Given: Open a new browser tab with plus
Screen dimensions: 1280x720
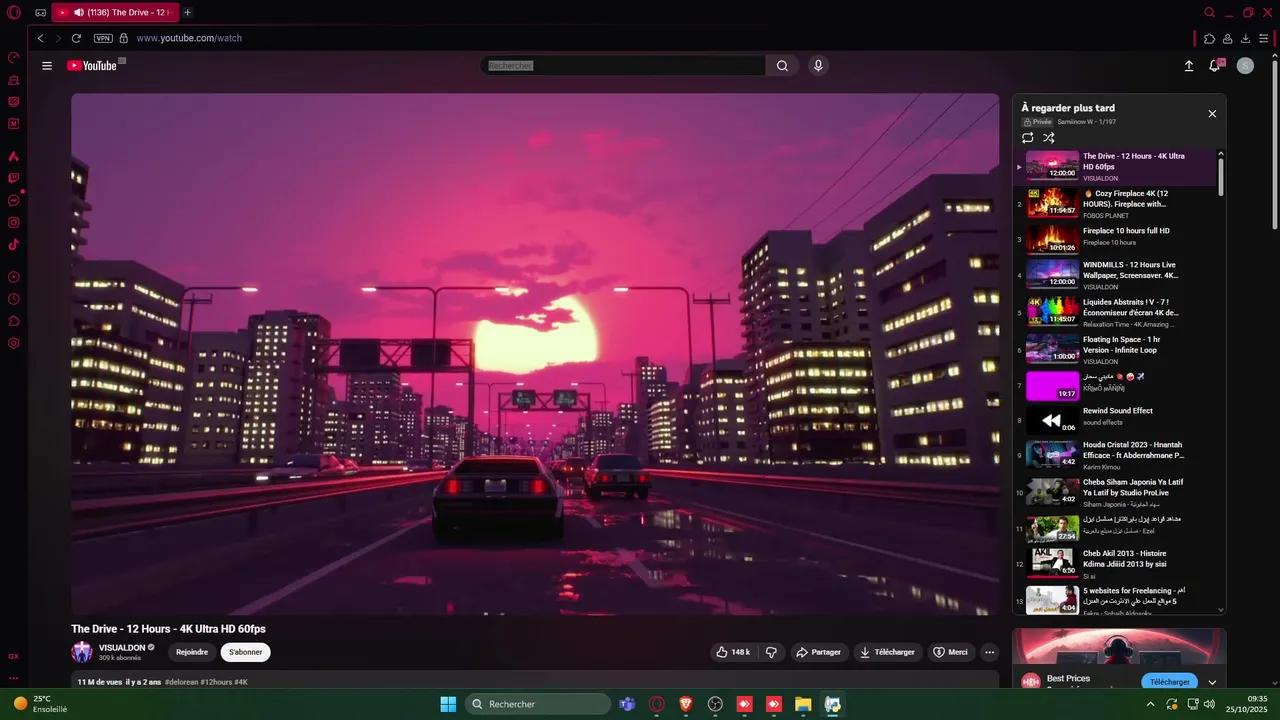Looking at the screenshot, I should 187,12.
